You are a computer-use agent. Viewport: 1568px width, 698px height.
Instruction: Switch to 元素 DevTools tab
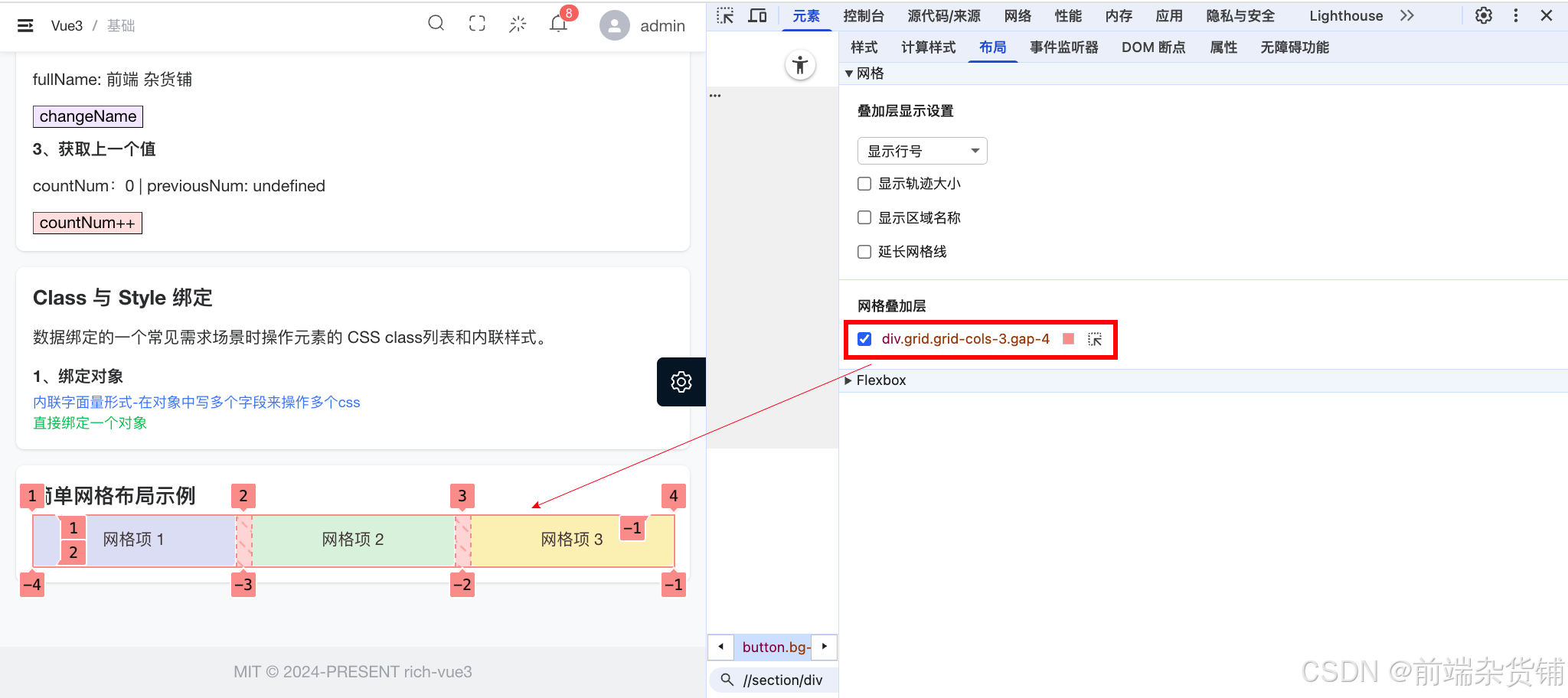tap(806, 16)
